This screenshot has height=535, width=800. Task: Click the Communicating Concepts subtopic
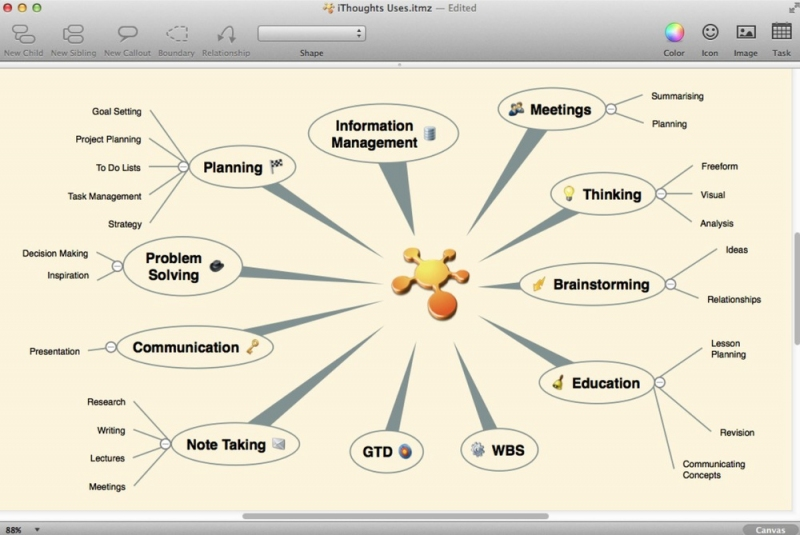[x=714, y=469]
